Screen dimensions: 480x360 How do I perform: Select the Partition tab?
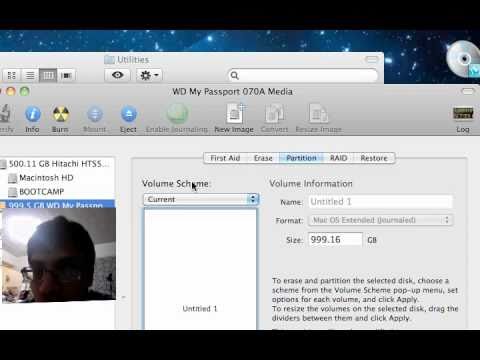(x=301, y=158)
